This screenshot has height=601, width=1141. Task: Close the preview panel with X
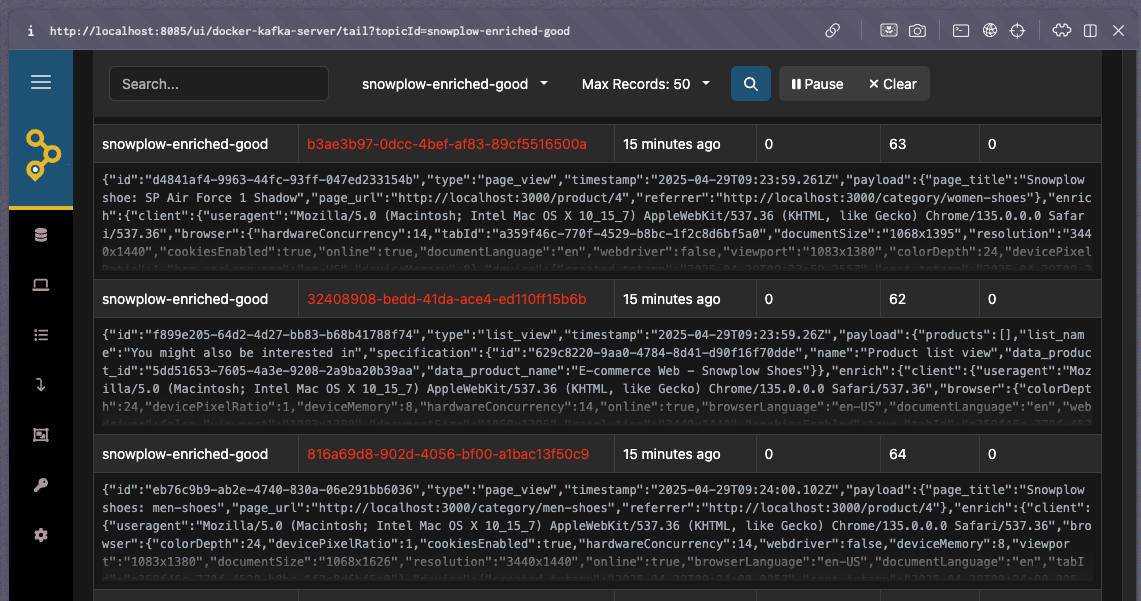[x=1118, y=31]
